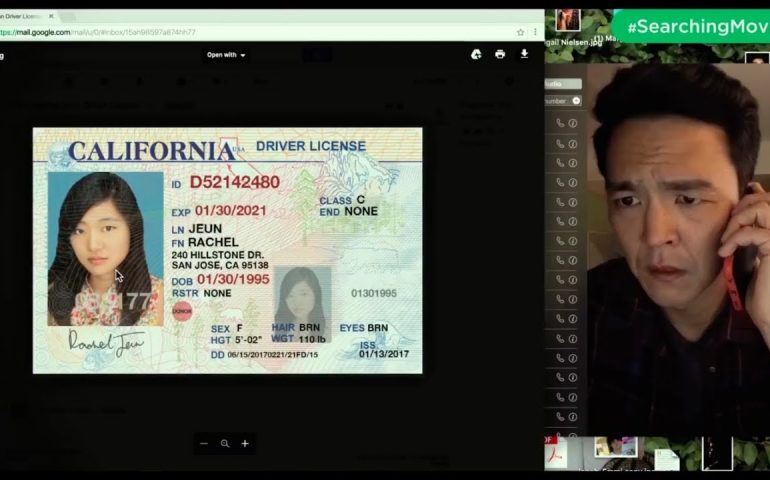Click the weight value 110 lb

(312, 339)
